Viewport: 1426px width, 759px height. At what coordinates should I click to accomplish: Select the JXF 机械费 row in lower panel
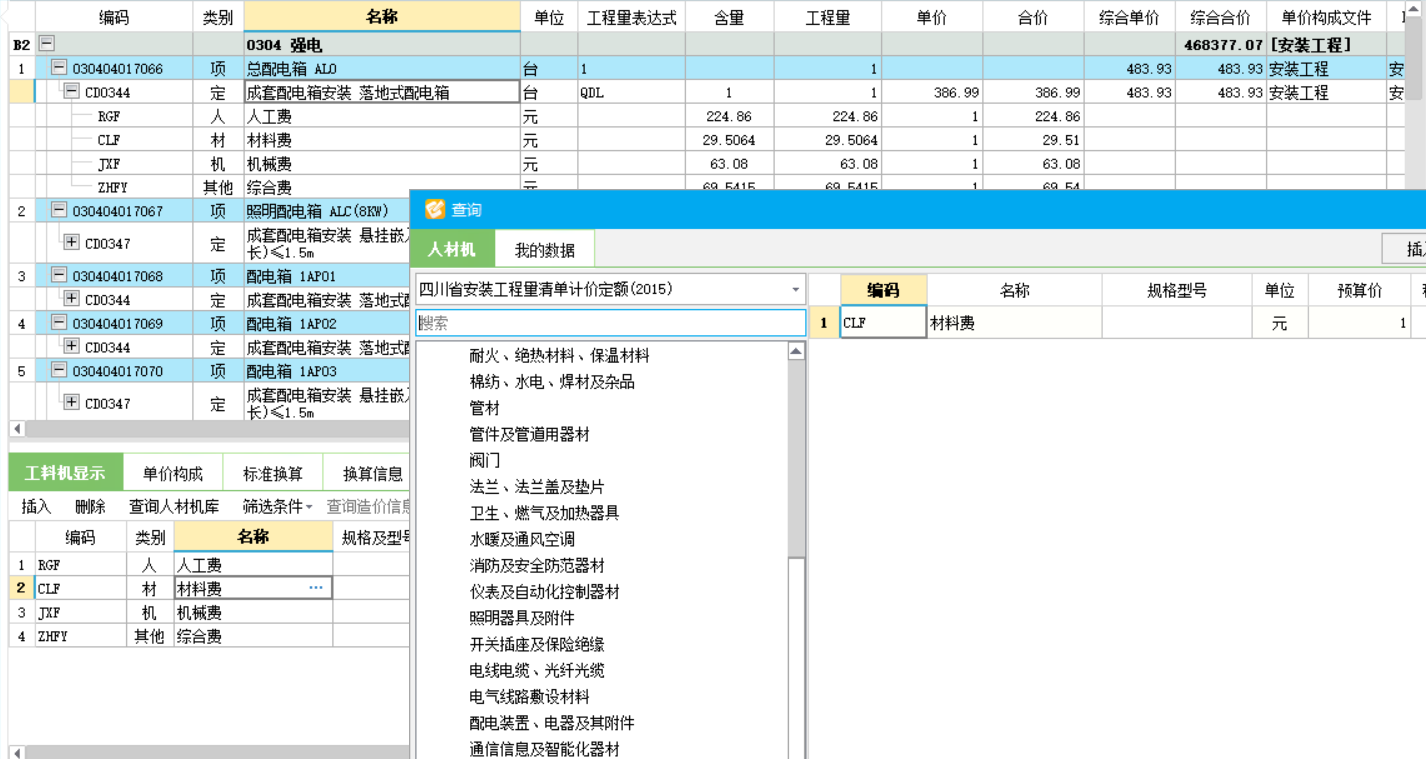point(209,612)
